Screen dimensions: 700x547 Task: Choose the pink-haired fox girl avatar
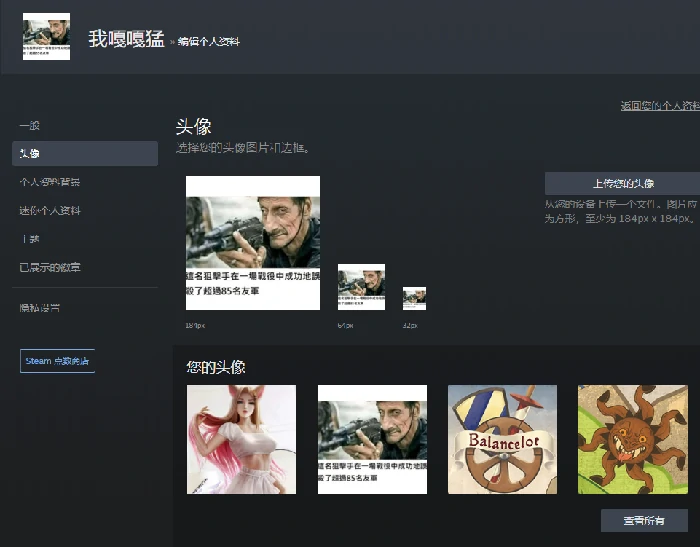point(241,439)
